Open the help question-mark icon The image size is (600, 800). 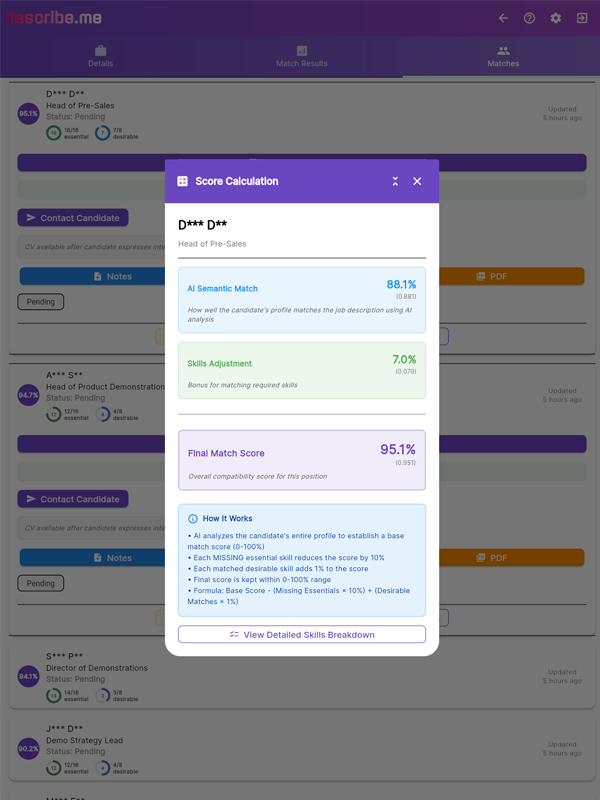529,17
